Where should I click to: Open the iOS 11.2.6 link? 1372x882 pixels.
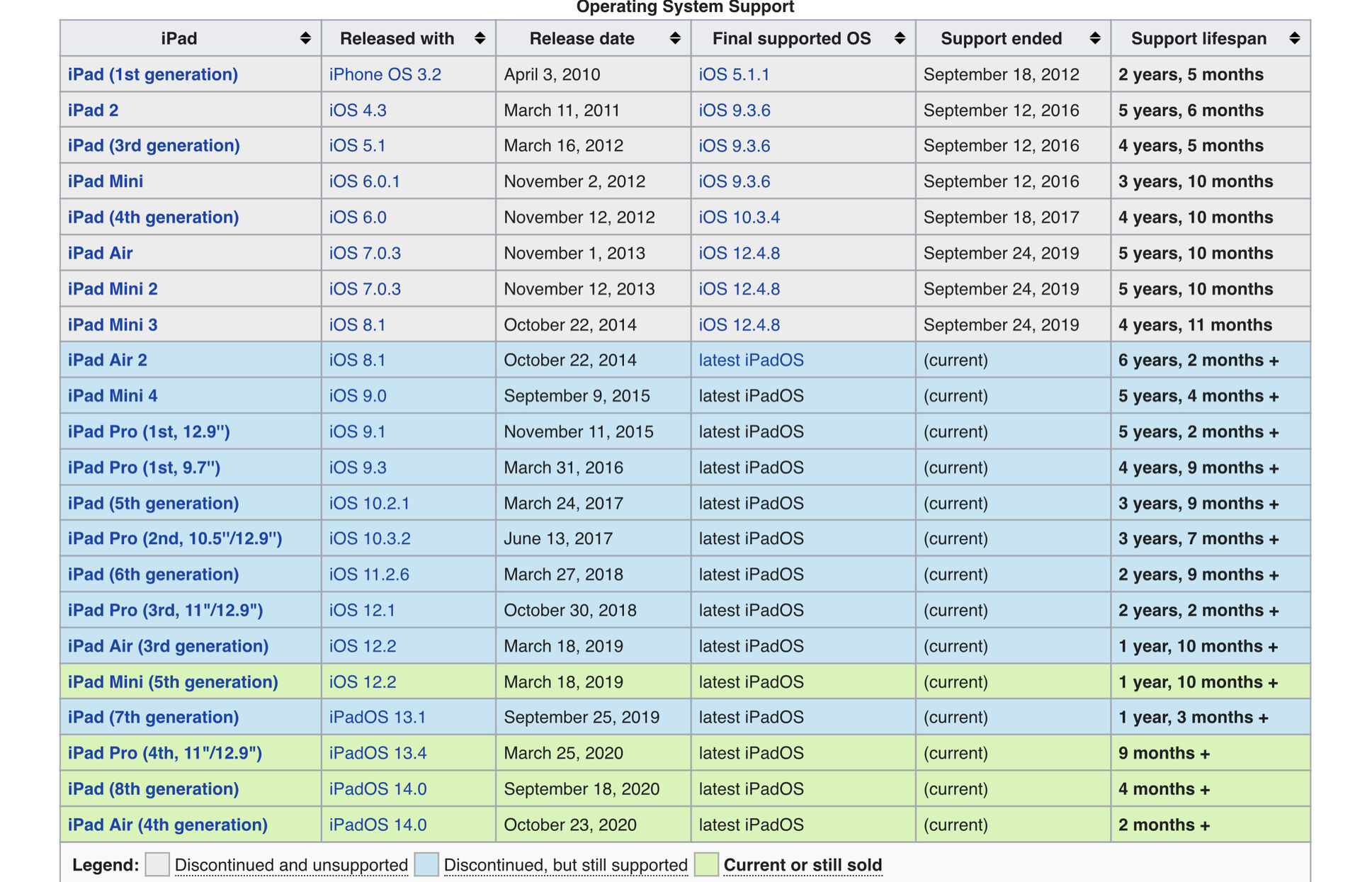pyautogui.click(x=369, y=575)
